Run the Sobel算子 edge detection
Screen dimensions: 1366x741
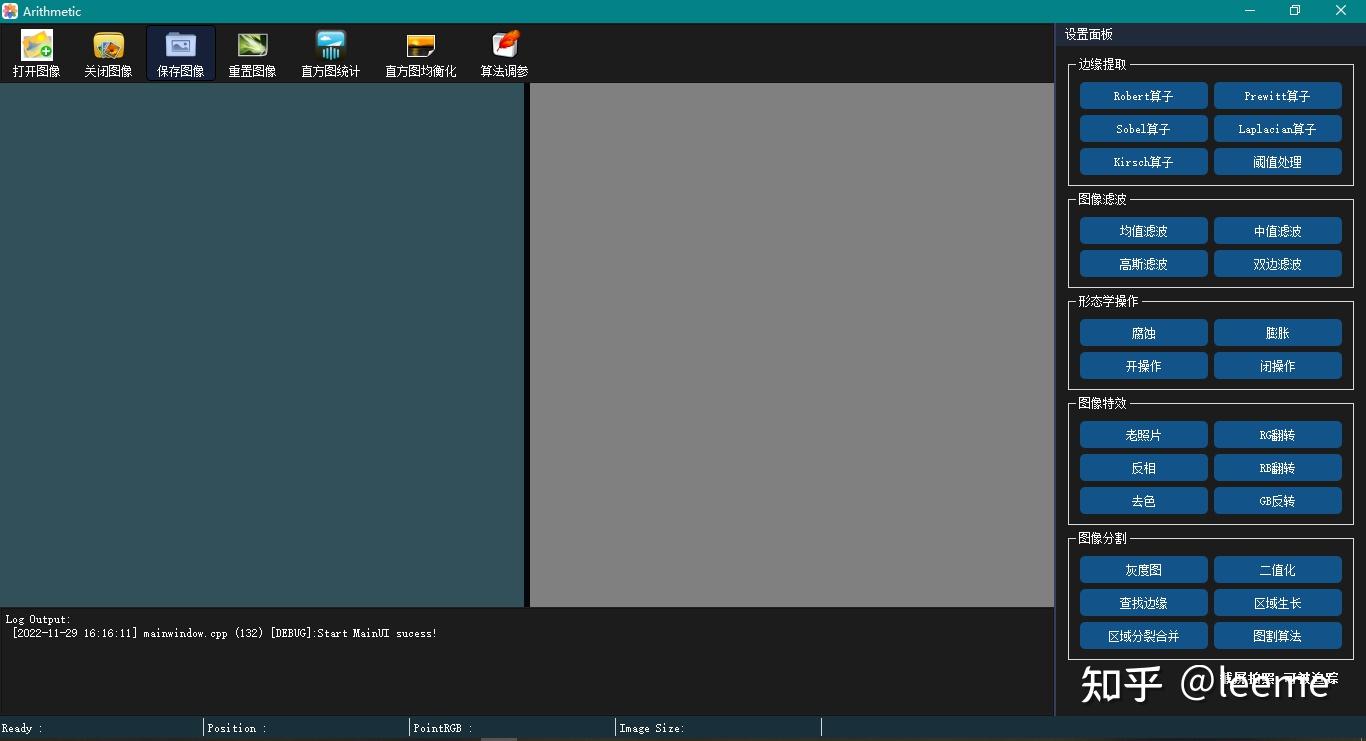1143,128
